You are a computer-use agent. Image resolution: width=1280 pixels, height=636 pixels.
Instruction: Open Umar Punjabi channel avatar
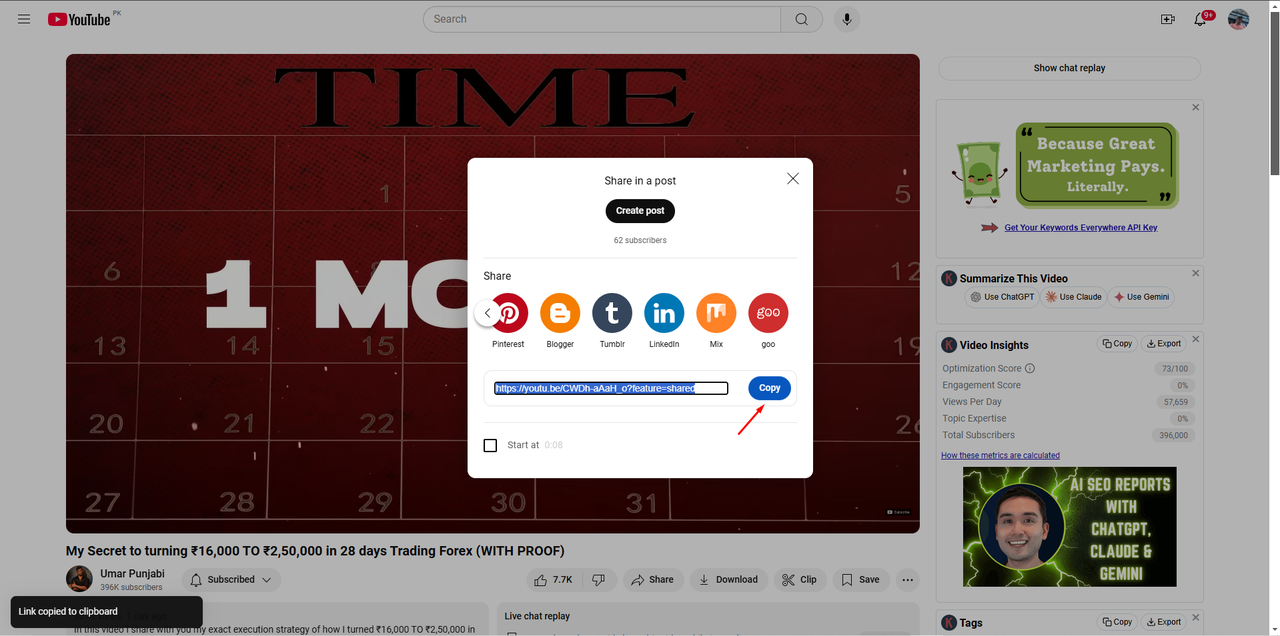79,579
